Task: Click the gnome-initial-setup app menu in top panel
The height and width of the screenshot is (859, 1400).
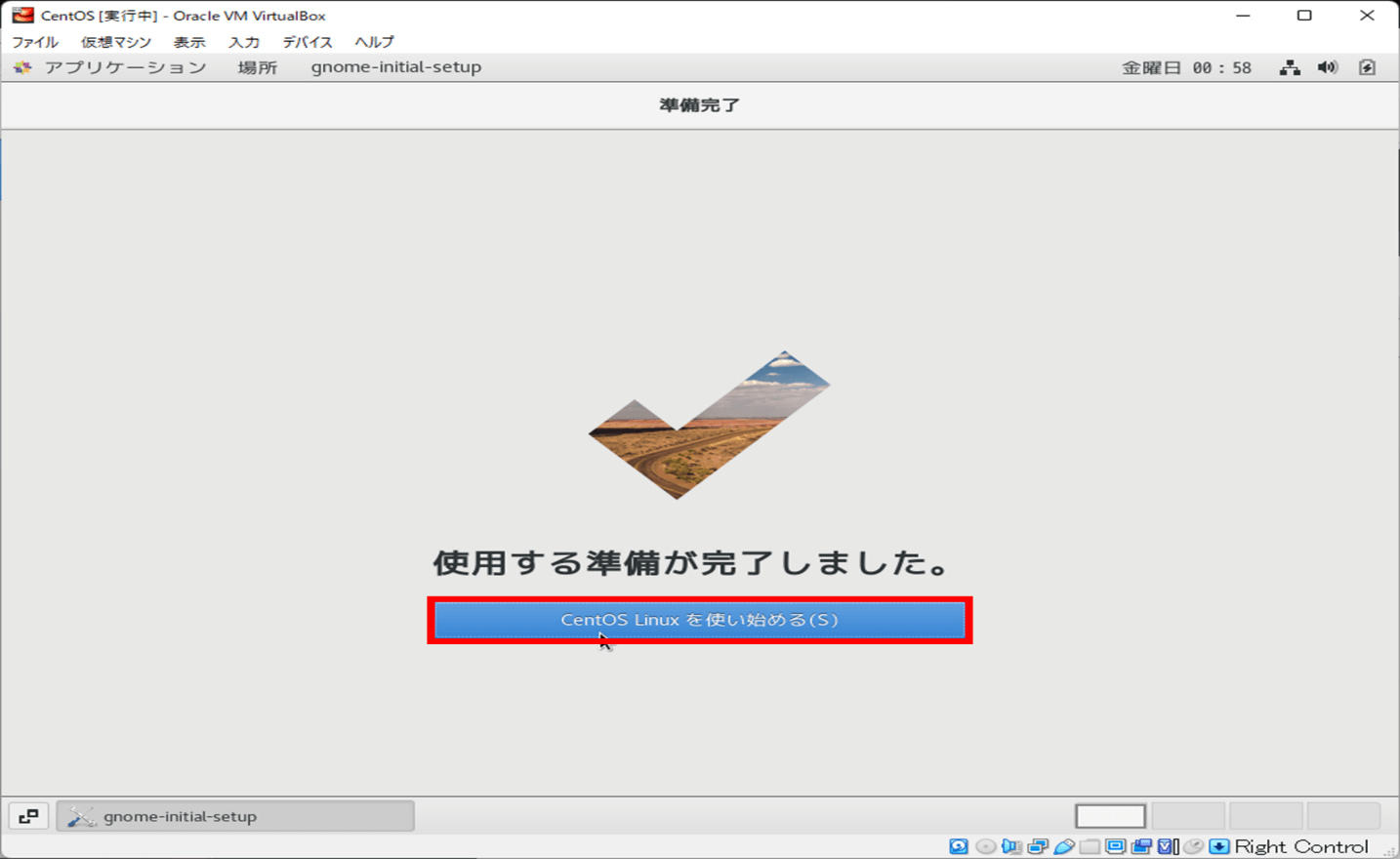Action: click(396, 67)
